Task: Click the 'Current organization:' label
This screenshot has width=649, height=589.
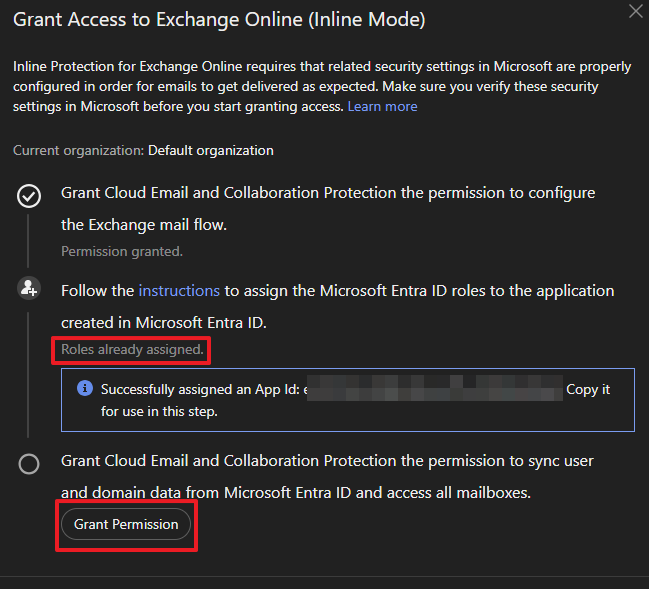Action: click(x=78, y=150)
